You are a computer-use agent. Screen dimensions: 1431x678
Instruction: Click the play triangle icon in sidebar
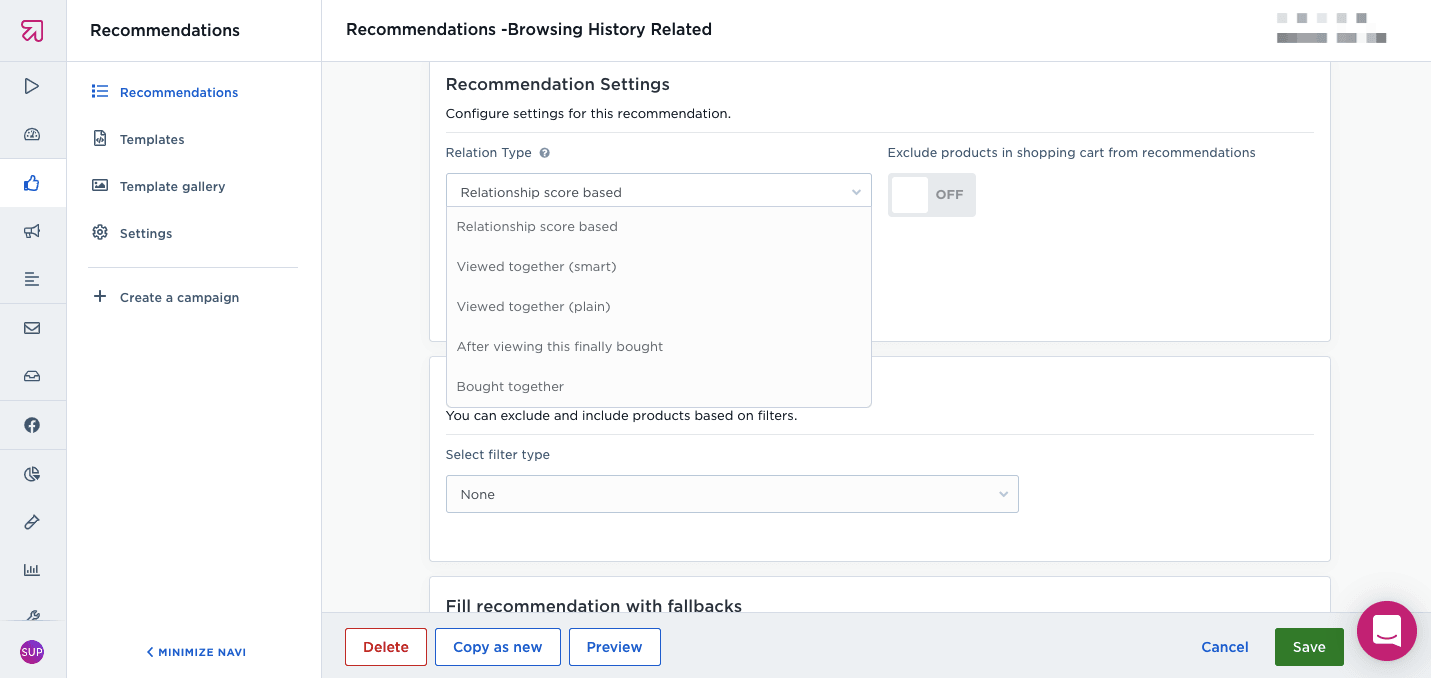click(32, 86)
